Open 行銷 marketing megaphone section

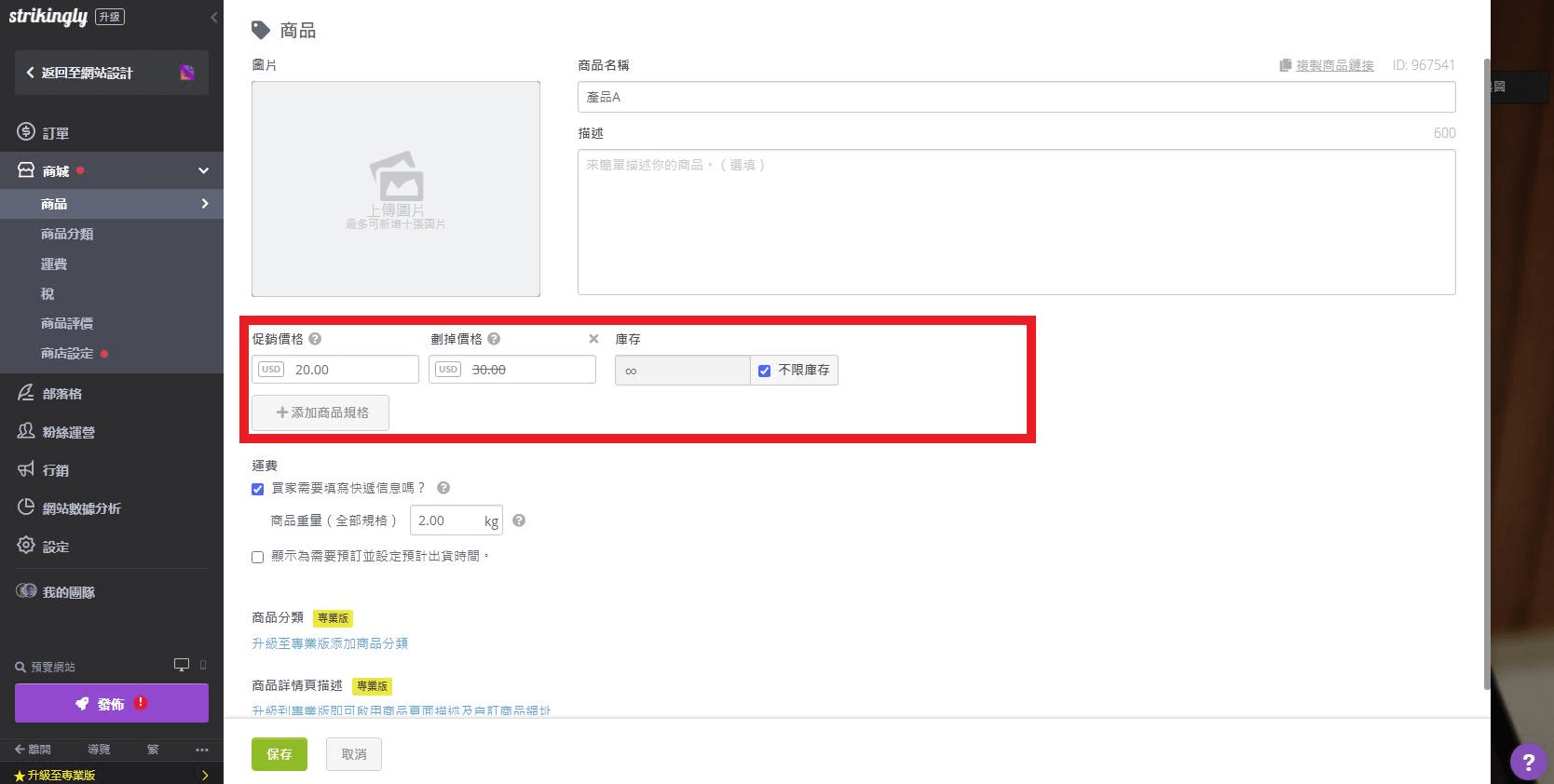tap(56, 470)
